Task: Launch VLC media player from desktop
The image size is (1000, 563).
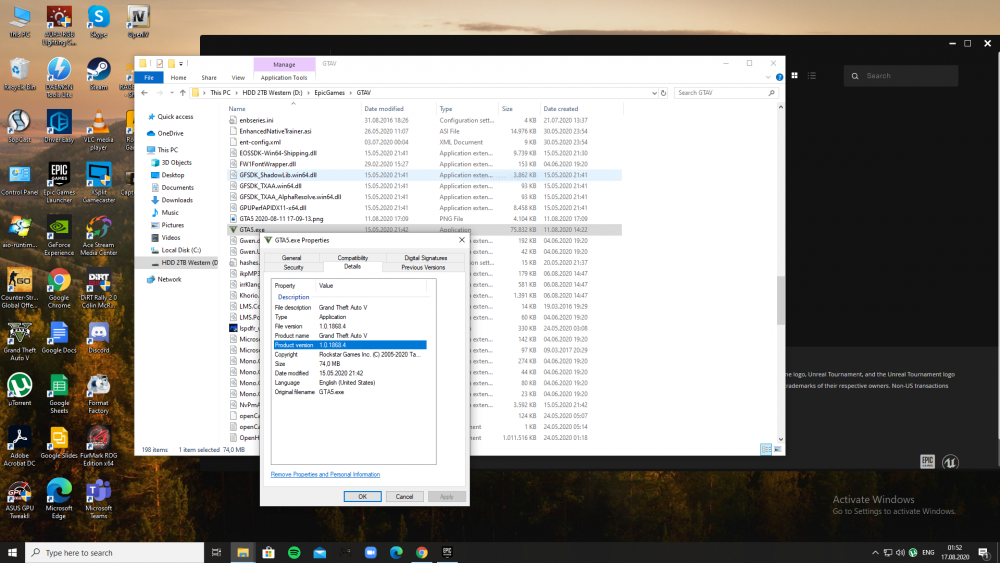Action: (x=98, y=124)
